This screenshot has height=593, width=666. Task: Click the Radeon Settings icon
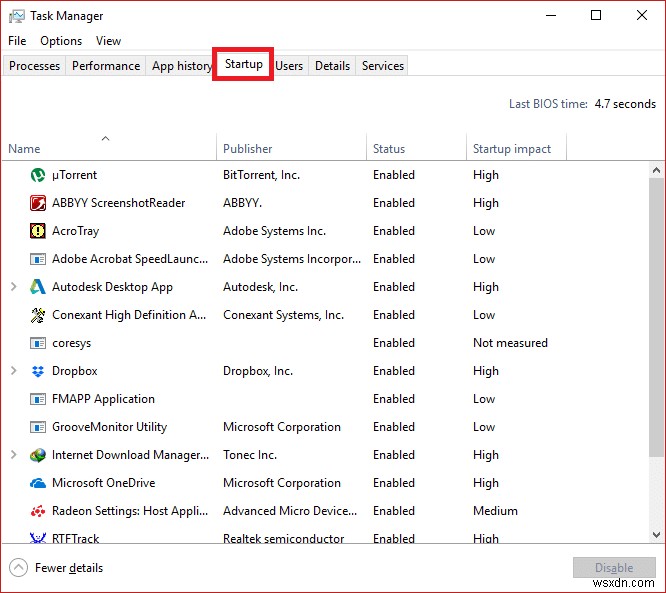[38, 511]
